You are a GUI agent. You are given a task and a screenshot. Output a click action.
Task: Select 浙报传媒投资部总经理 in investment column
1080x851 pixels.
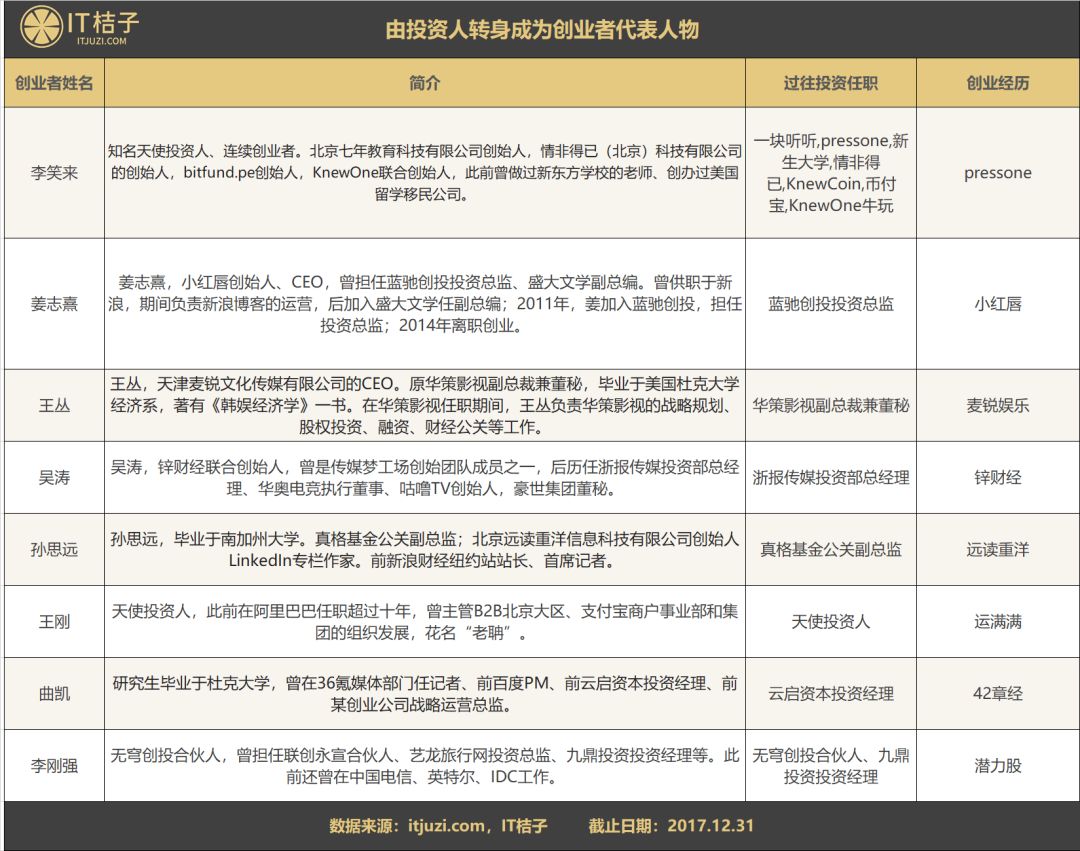[x=831, y=477]
